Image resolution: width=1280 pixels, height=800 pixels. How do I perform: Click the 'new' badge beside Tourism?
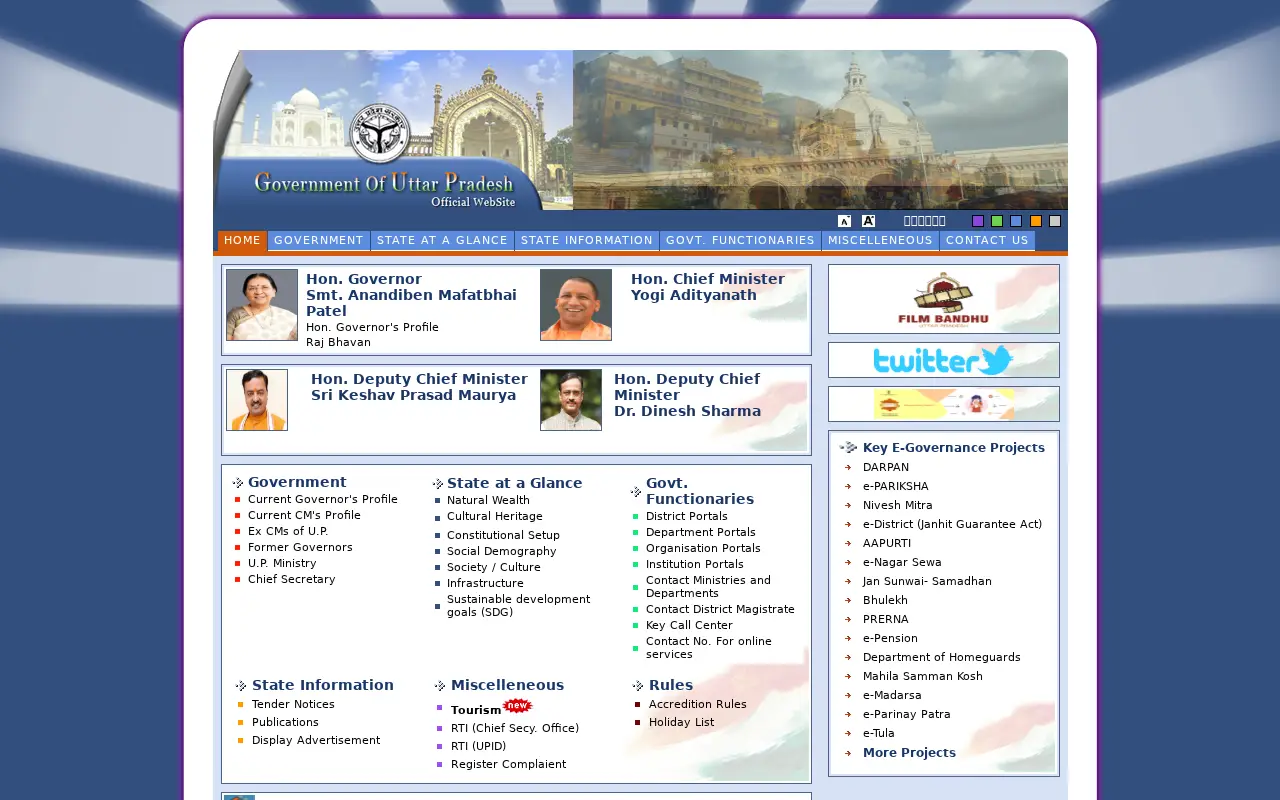(518, 706)
